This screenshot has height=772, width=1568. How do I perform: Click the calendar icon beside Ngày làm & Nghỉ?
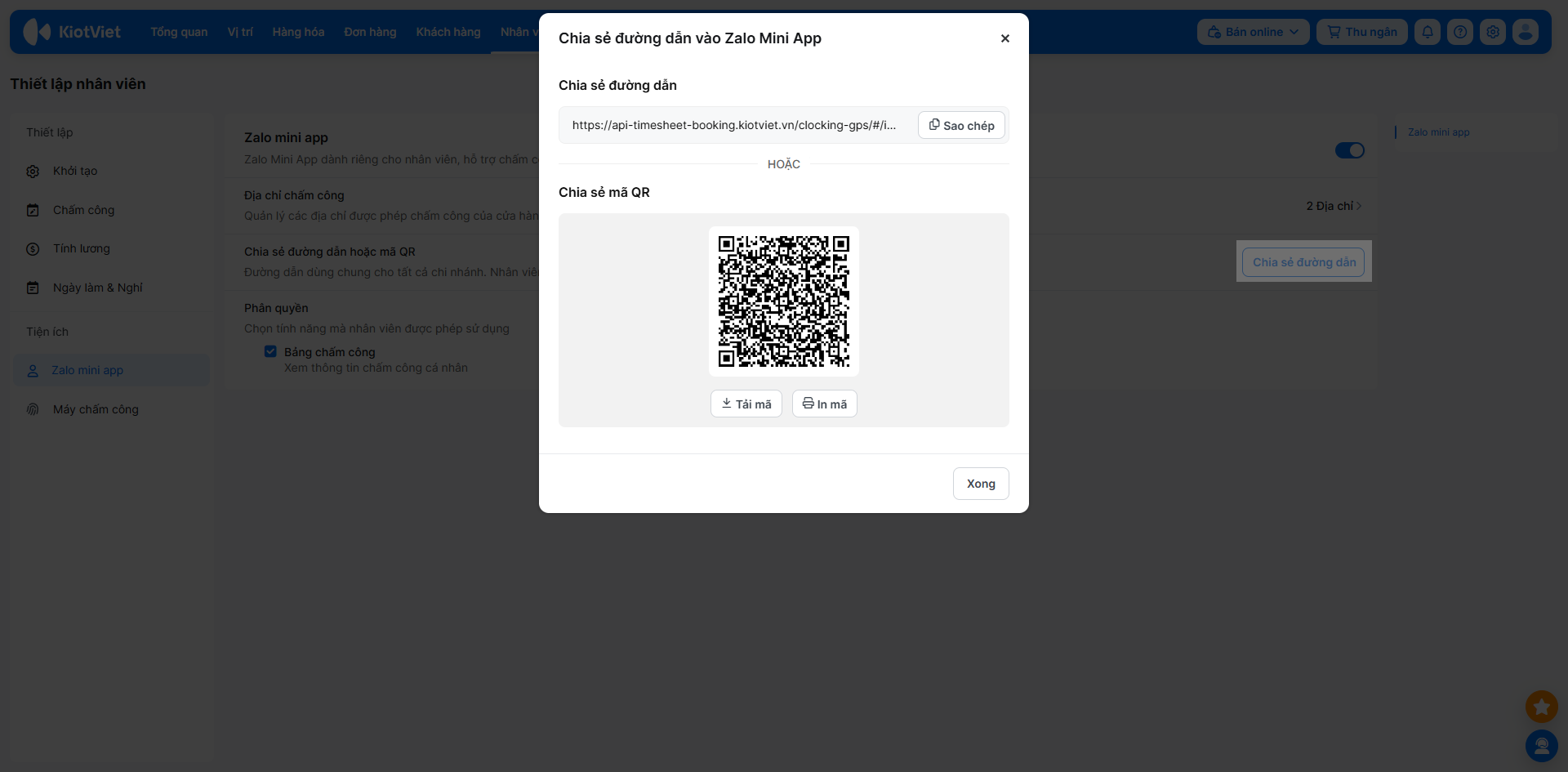(33, 288)
